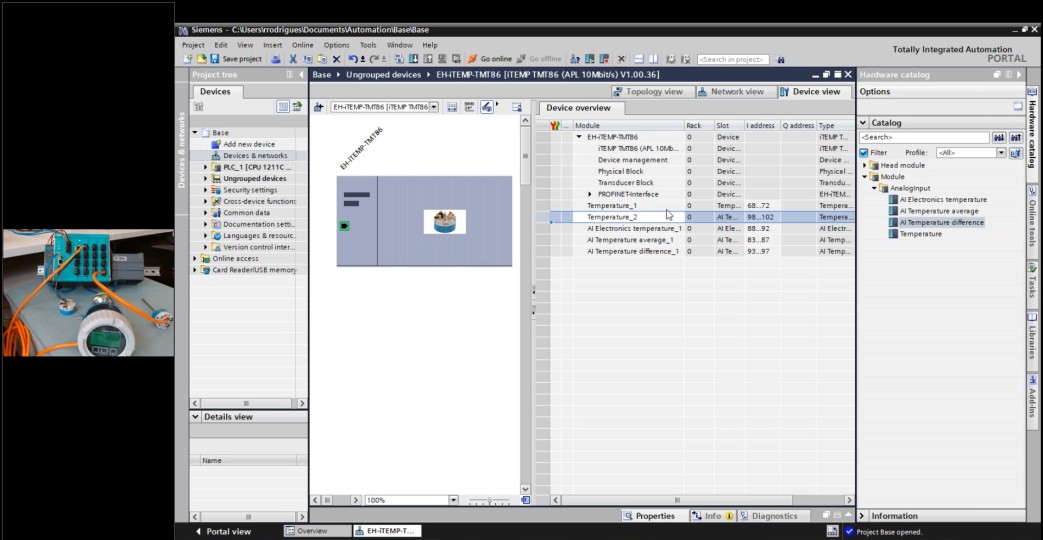
Task: Expand the PLC_1 node in the project tree
Action: coord(206,167)
